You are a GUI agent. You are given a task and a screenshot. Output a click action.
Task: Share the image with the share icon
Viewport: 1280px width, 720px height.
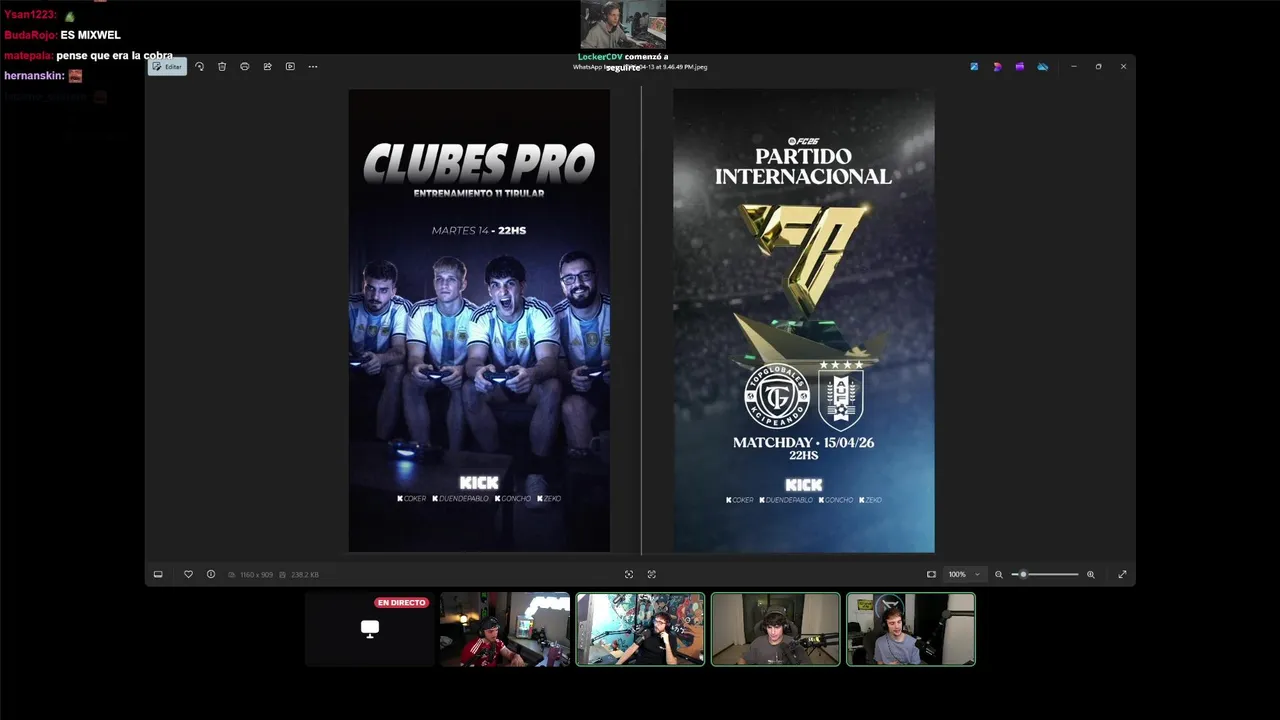(x=268, y=67)
